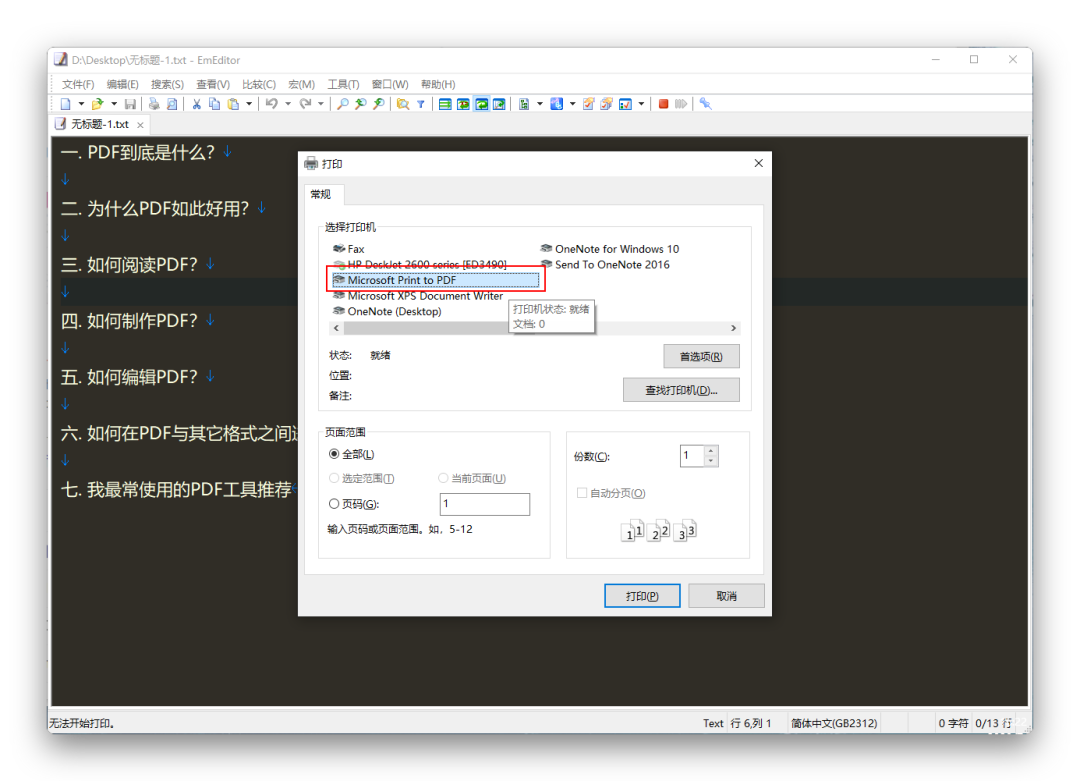Open the 帮助(H) menu
This screenshot has width=1080, height=781.
438,84
